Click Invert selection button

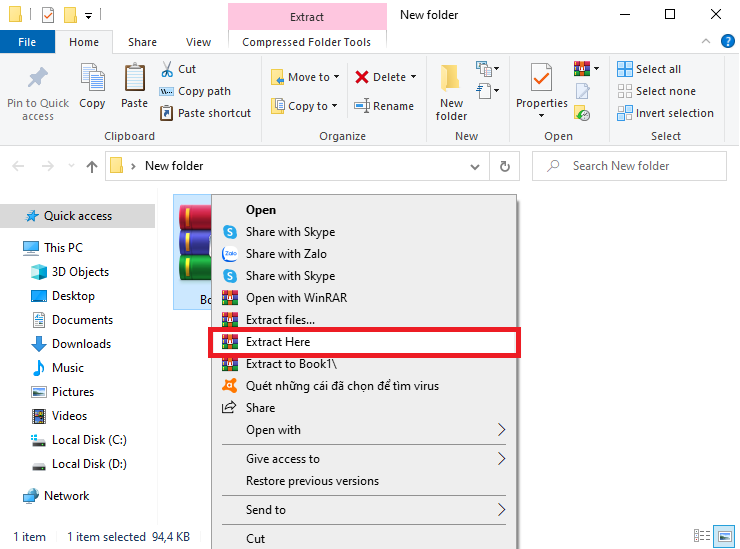(x=674, y=113)
